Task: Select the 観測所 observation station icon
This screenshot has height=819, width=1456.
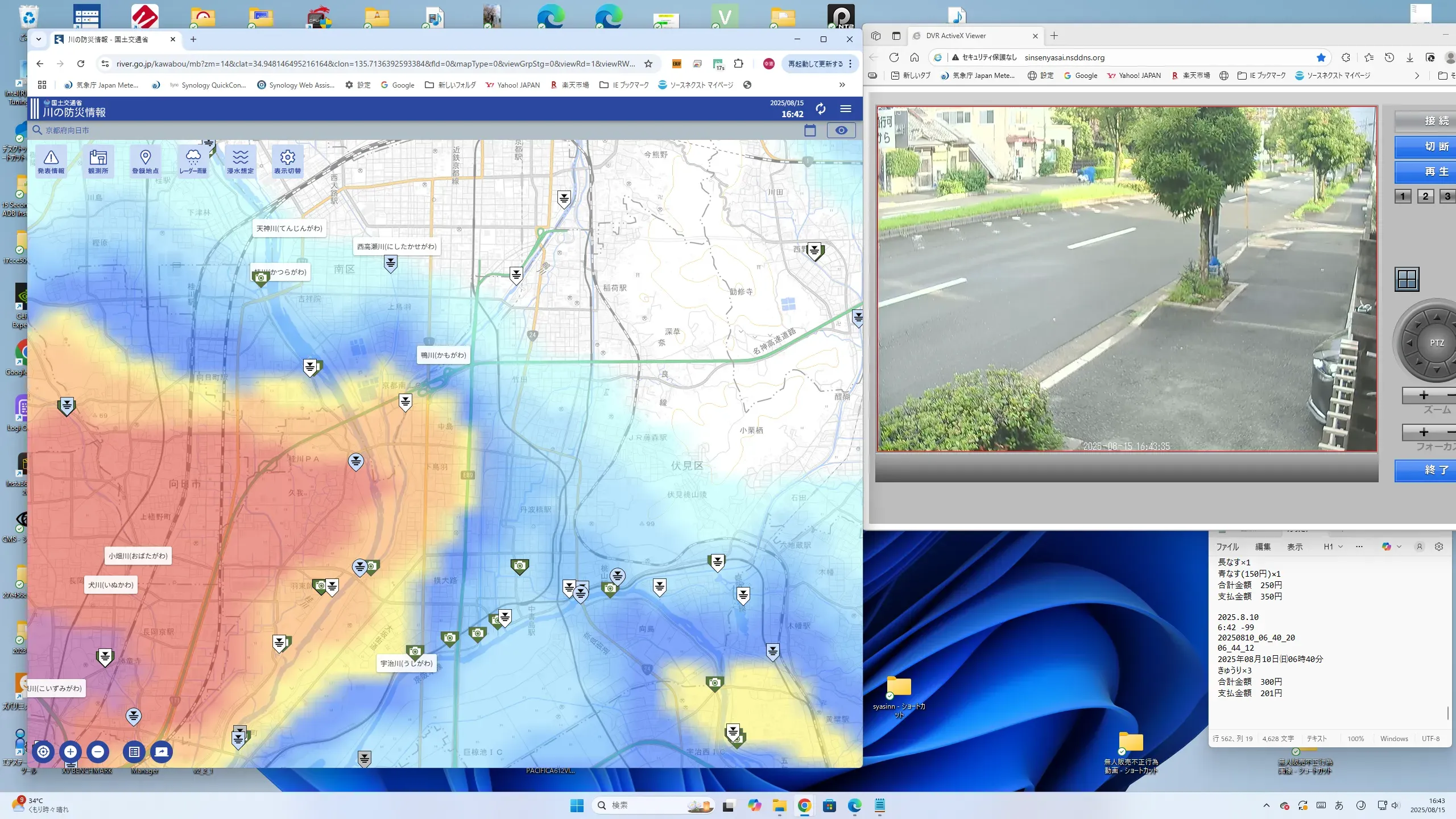Action: pyautogui.click(x=98, y=161)
